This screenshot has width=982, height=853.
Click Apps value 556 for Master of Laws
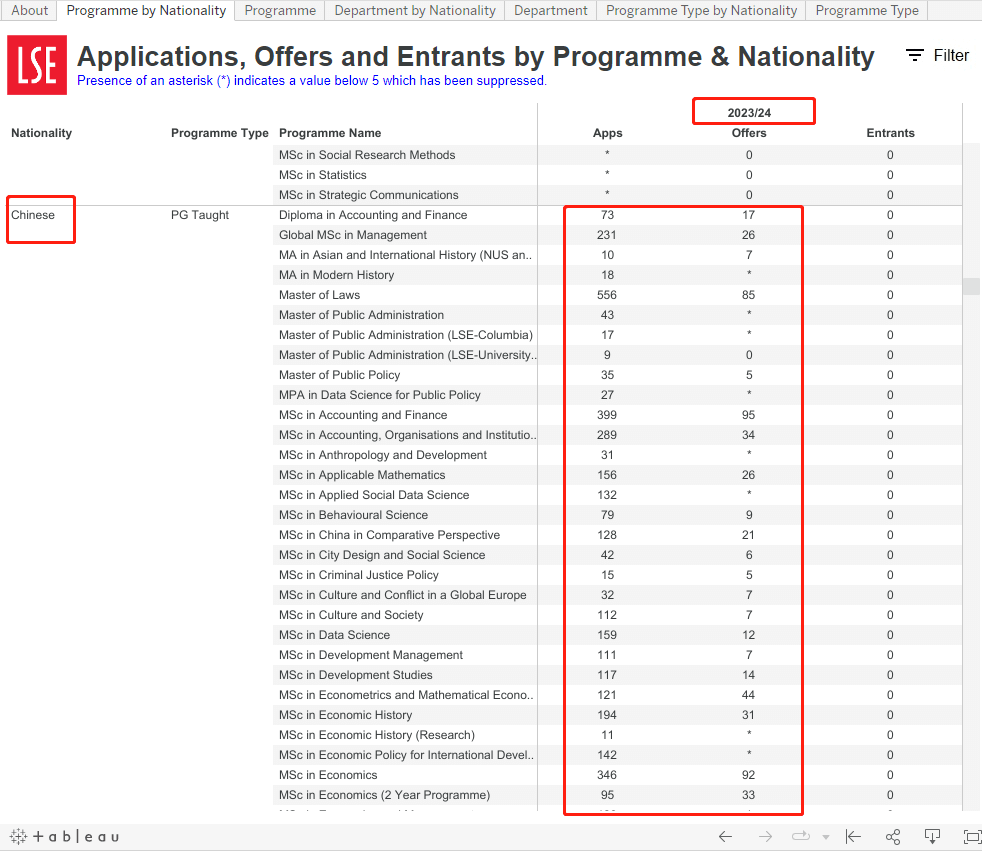click(x=607, y=295)
